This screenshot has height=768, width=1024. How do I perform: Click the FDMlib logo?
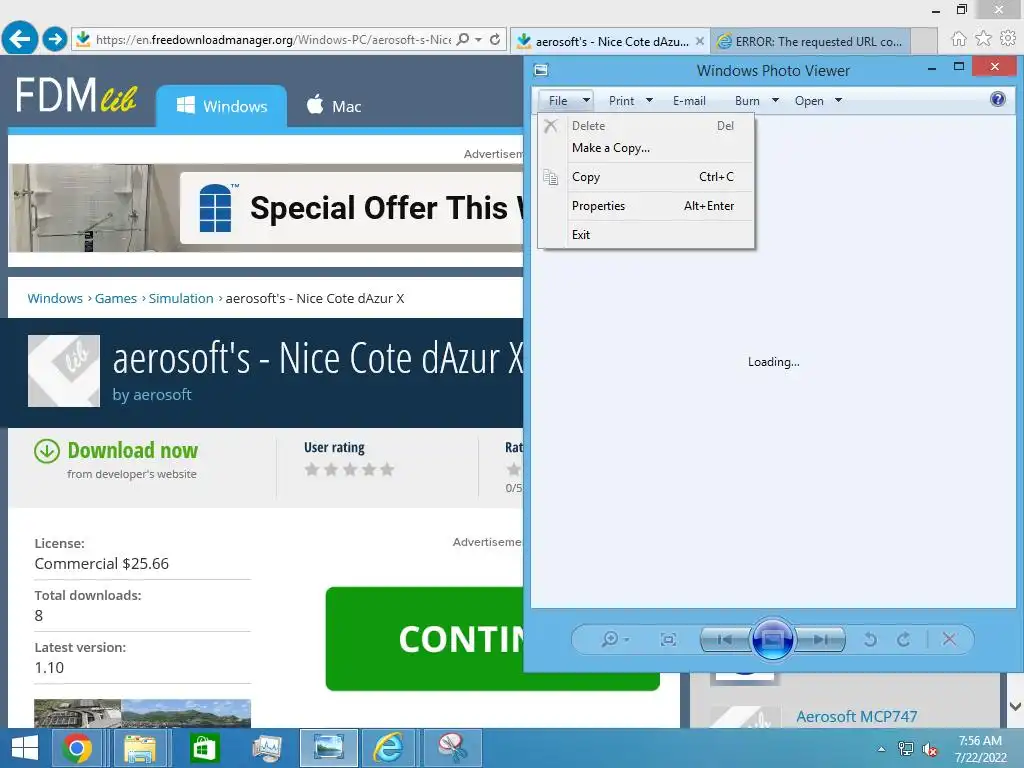(x=76, y=95)
